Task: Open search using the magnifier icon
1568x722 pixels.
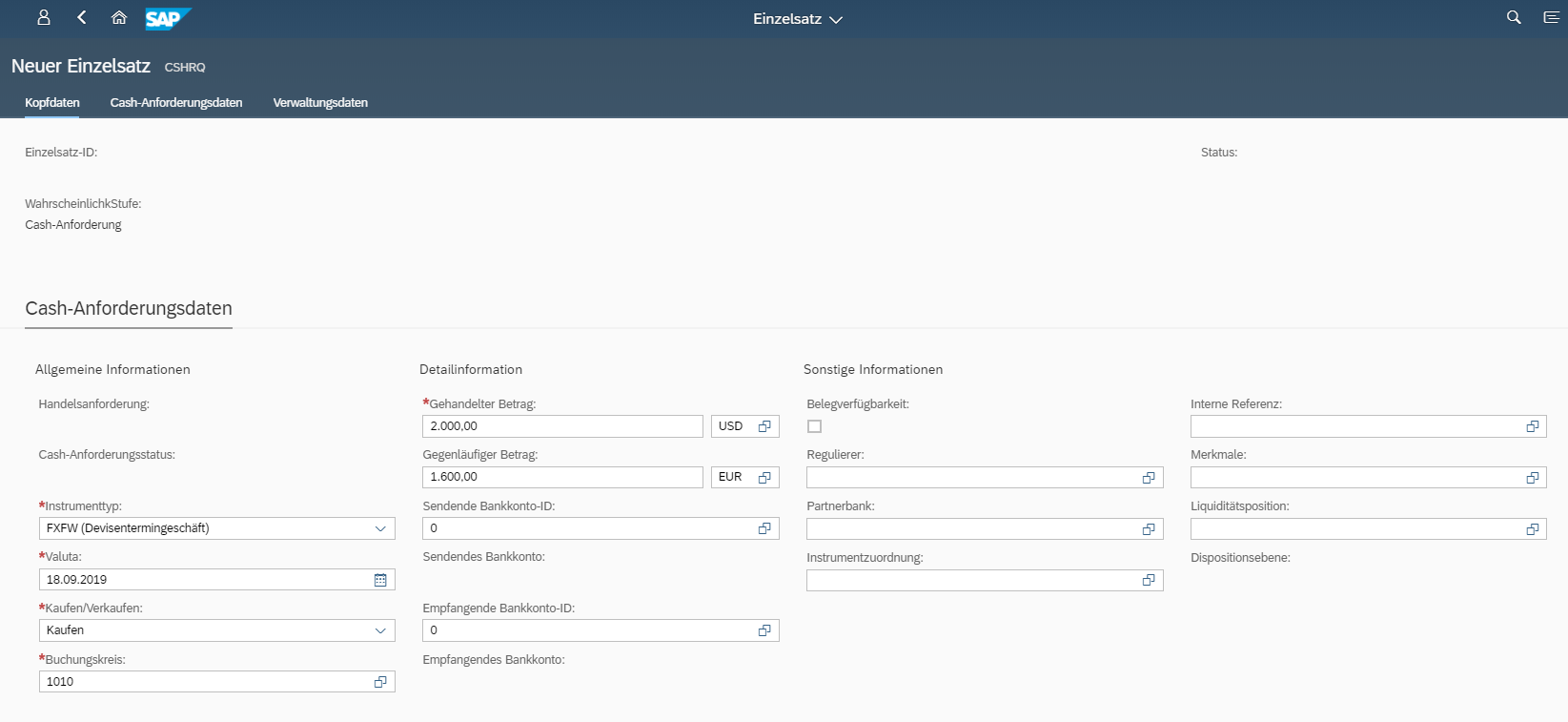Action: (x=1514, y=18)
